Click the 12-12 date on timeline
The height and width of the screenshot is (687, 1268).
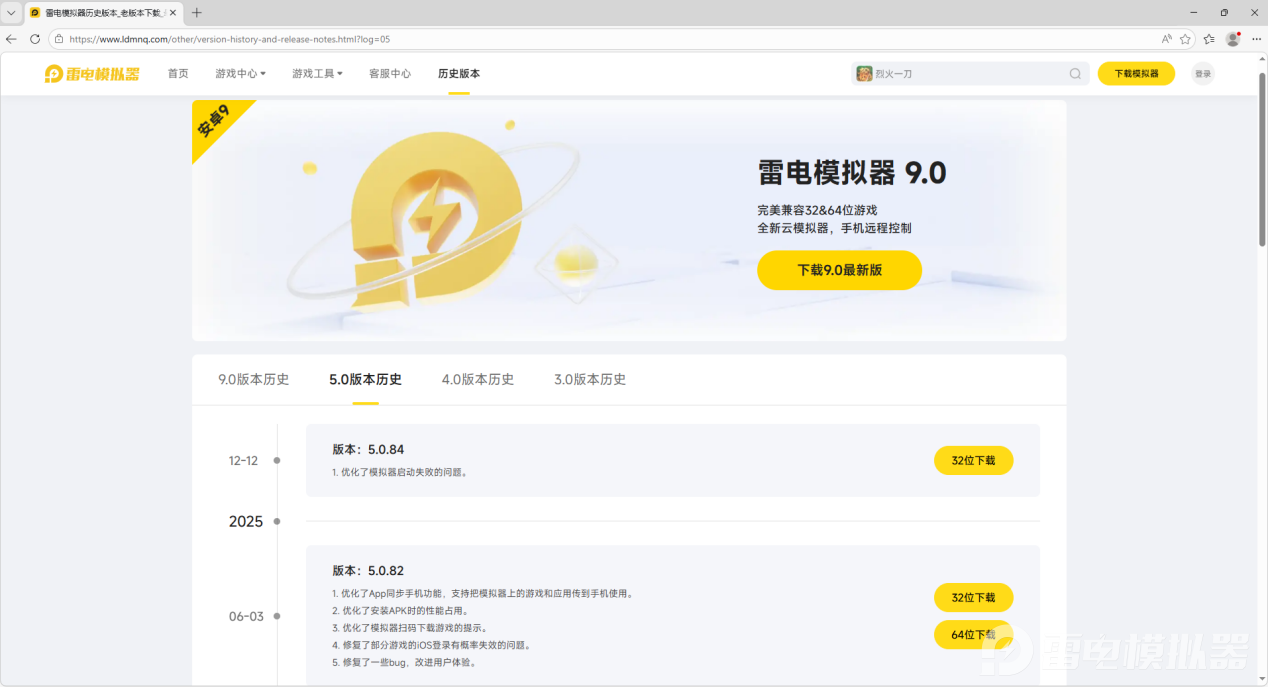(243, 461)
